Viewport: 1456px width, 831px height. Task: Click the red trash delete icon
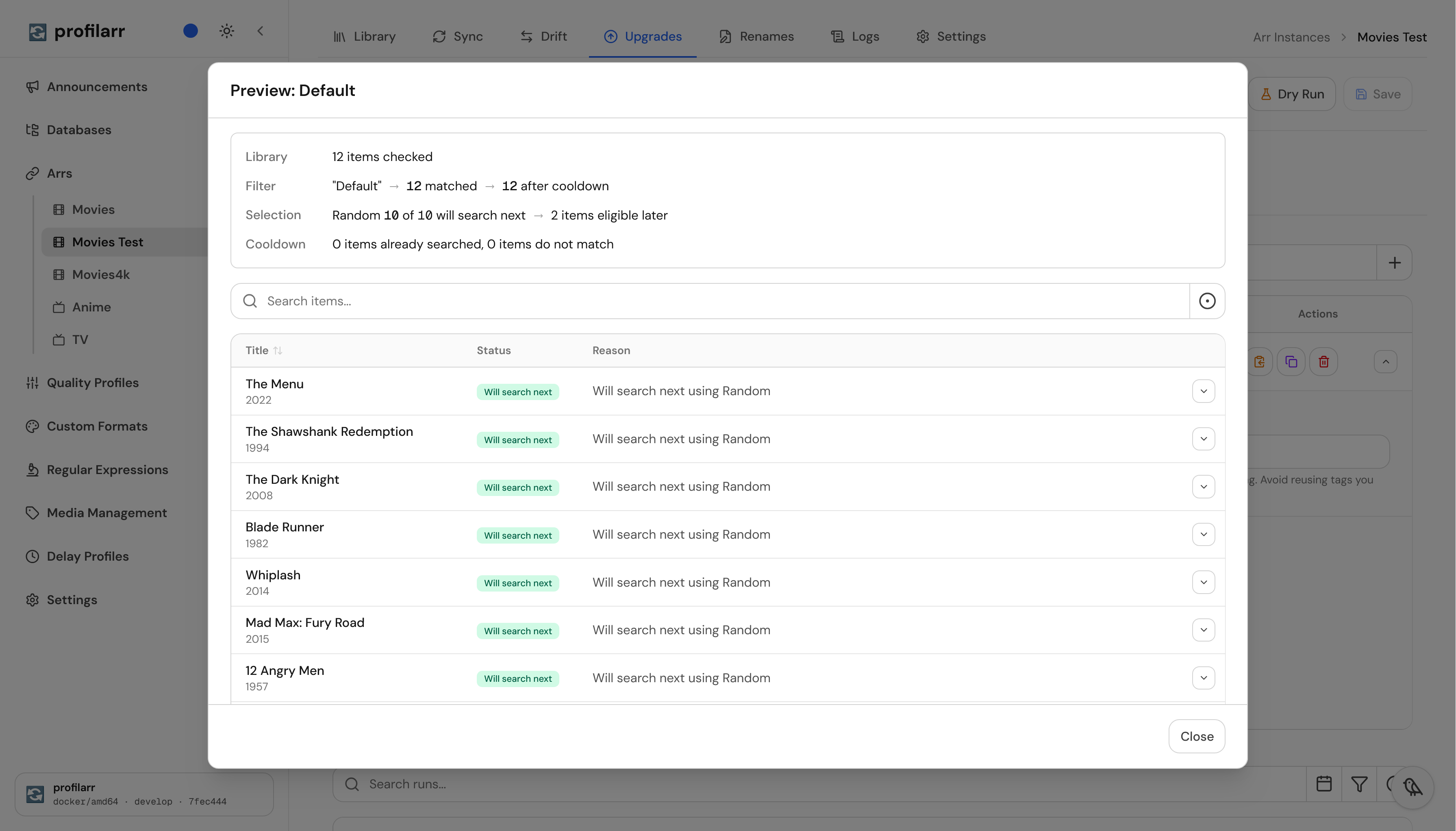[x=1323, y=362]
